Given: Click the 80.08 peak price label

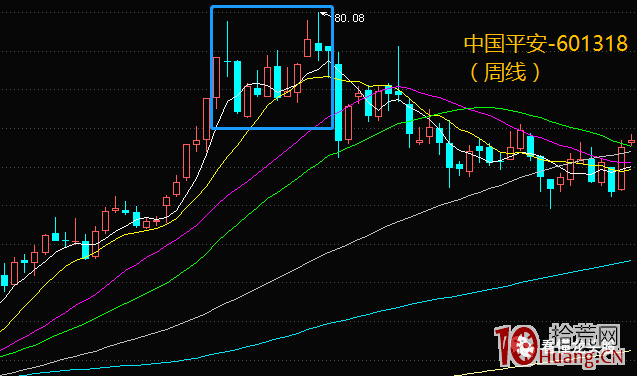Looking at the screenshot, I should pyautogui.click(x=349, y=18).
